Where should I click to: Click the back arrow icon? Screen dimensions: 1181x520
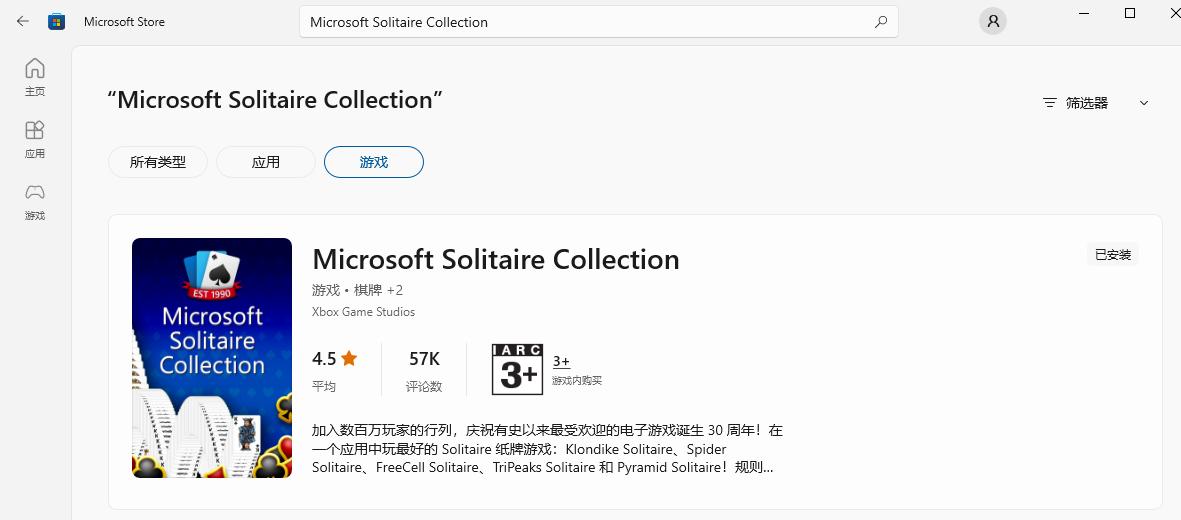23,21
